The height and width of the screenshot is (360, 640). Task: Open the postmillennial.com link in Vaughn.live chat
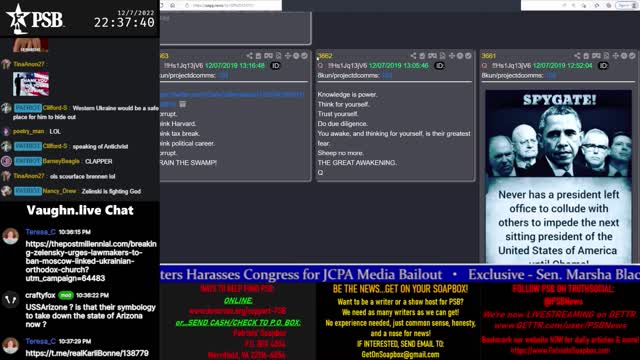point(91,261)
